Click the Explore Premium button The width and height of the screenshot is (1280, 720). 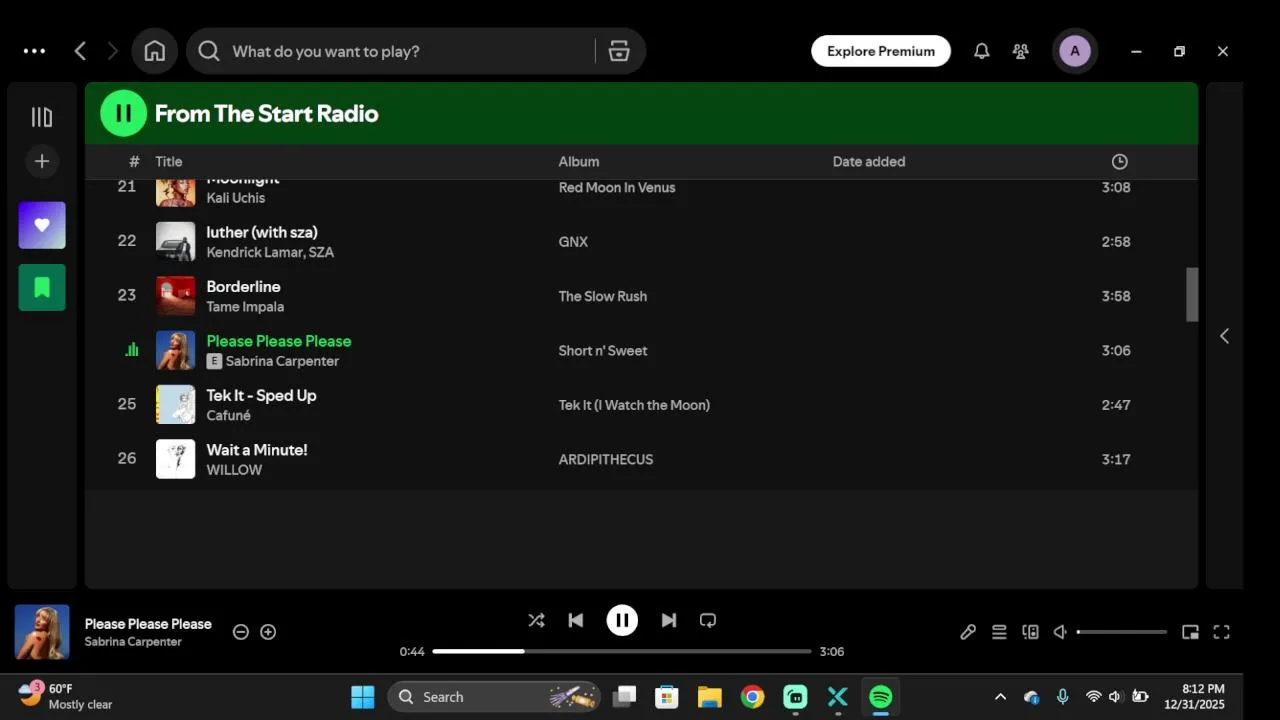coord(880,51)
